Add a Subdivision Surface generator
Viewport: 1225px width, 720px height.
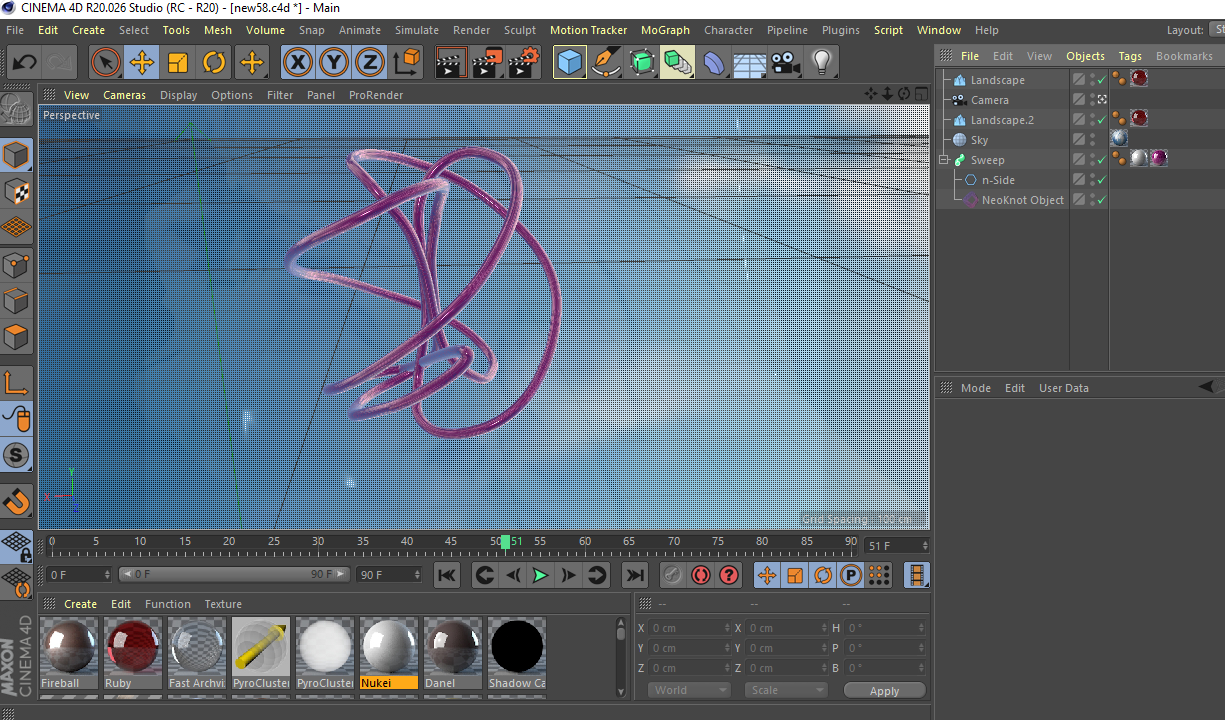[x=642, y=63]
